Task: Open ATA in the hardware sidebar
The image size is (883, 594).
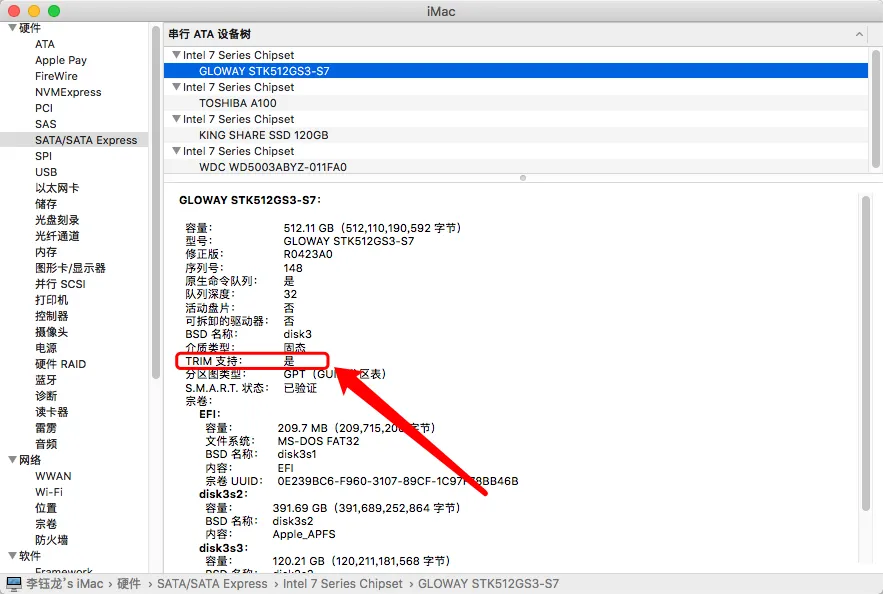Action: 44,44
